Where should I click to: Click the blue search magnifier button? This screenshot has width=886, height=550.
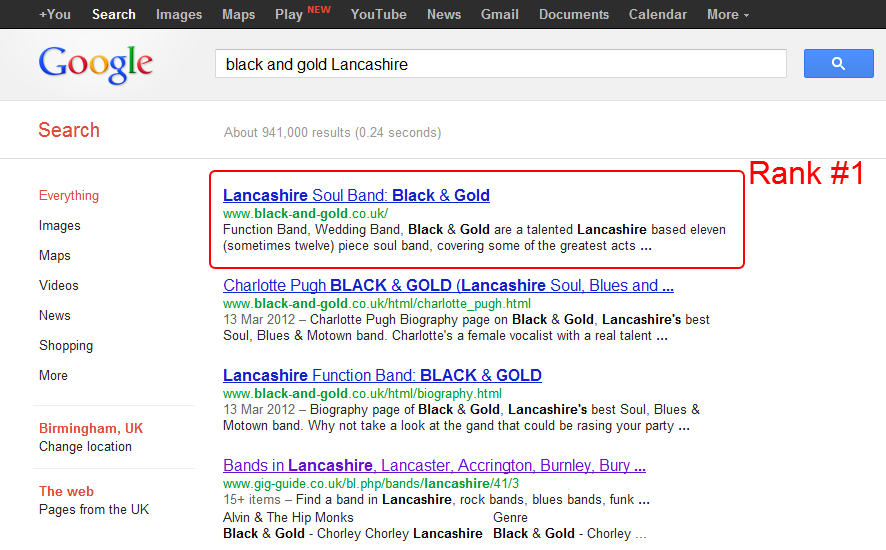click(839, 63)
